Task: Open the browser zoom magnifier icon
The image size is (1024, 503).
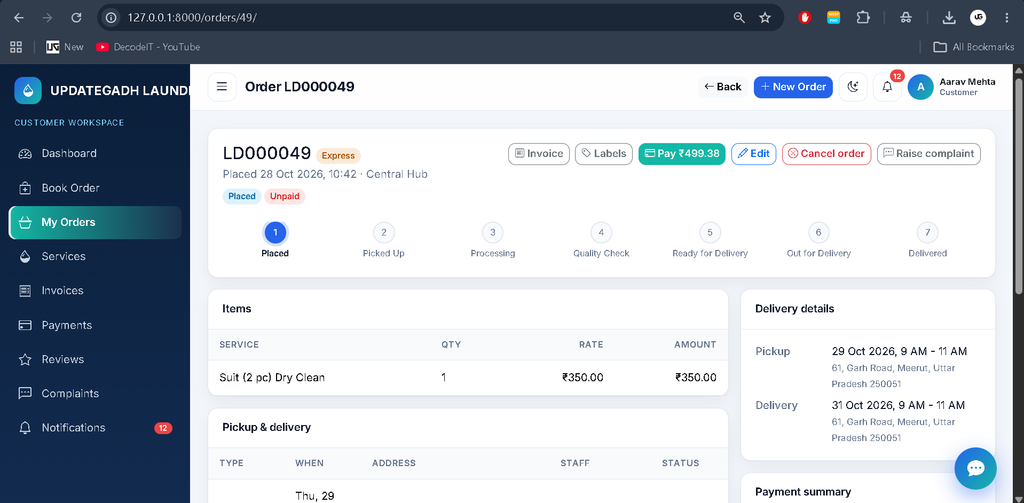Action: 739,18
